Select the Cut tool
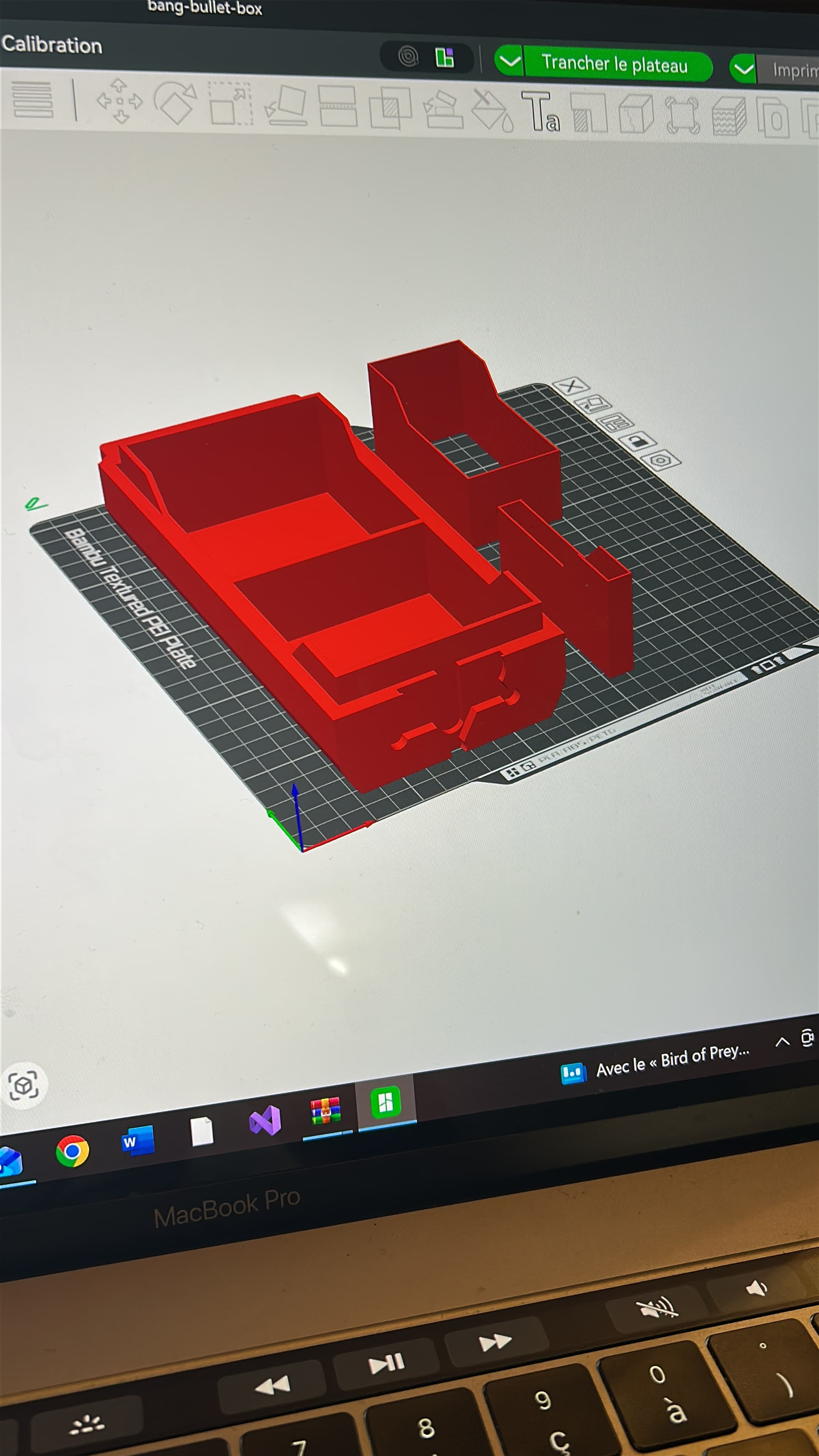This screenshot has height=1456, width=819. click(338, 106)
